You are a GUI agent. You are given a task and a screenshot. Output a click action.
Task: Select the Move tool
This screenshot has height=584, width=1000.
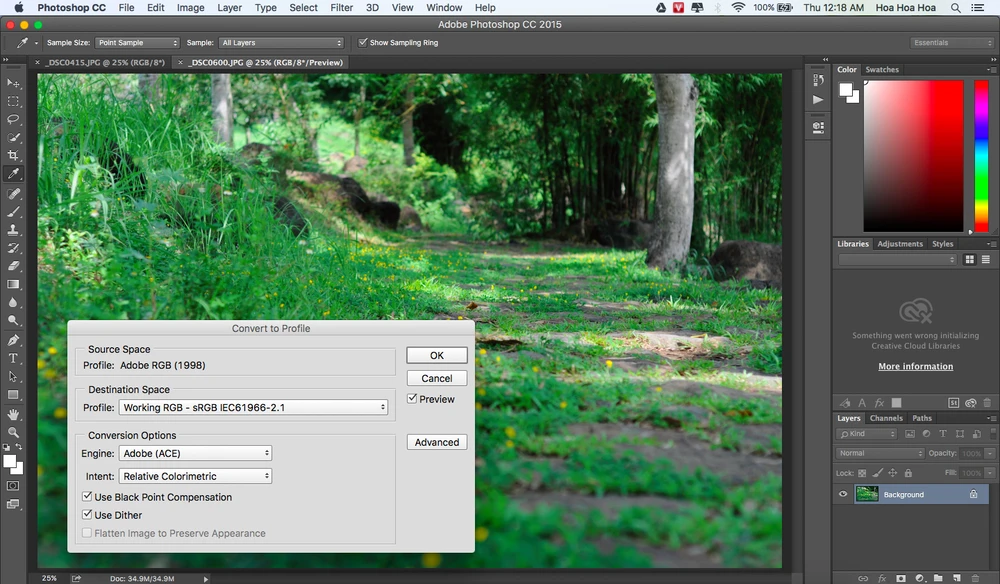(x=14, y=83)
